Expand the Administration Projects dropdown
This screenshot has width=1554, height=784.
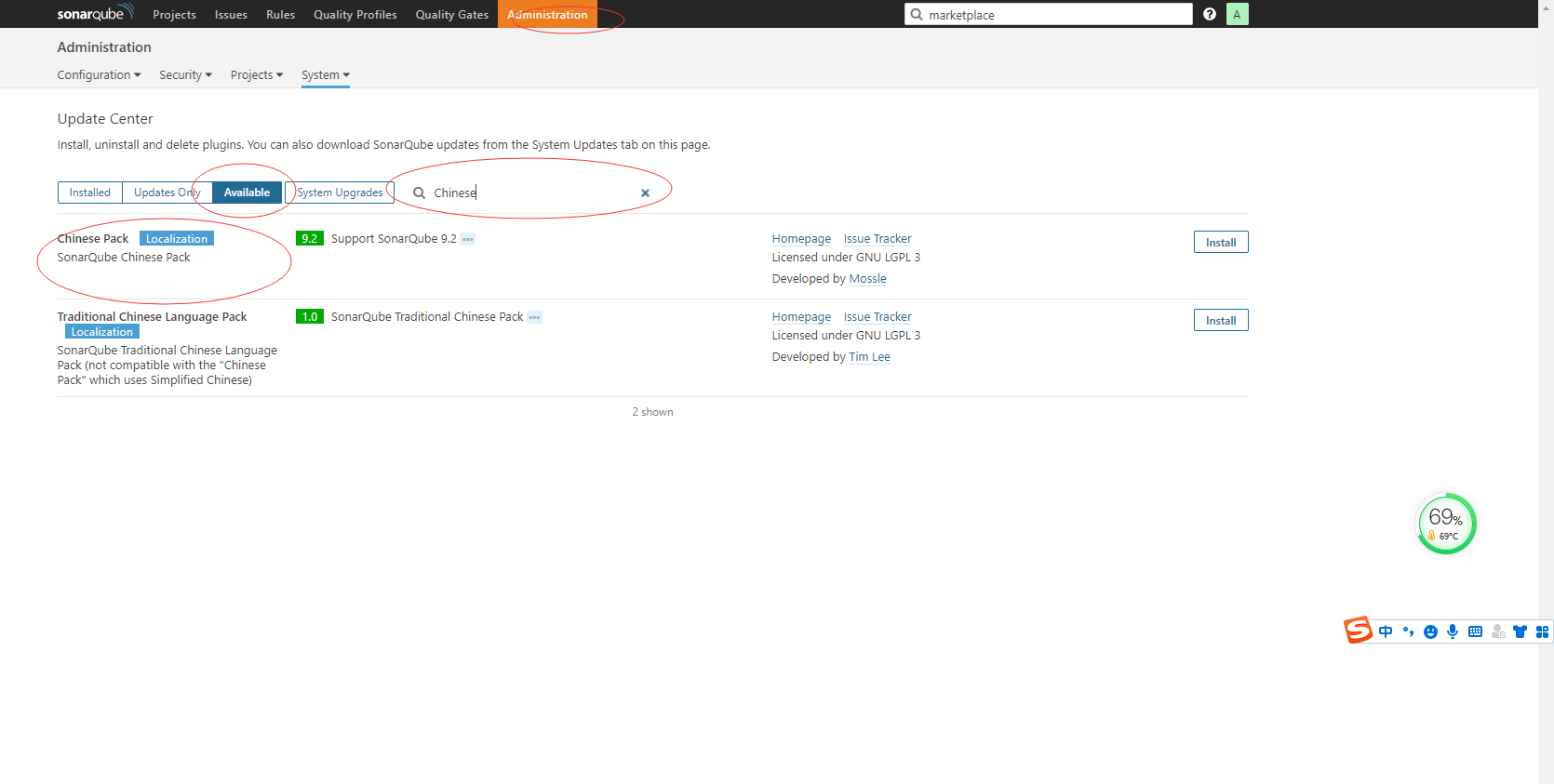pos(257,74)
